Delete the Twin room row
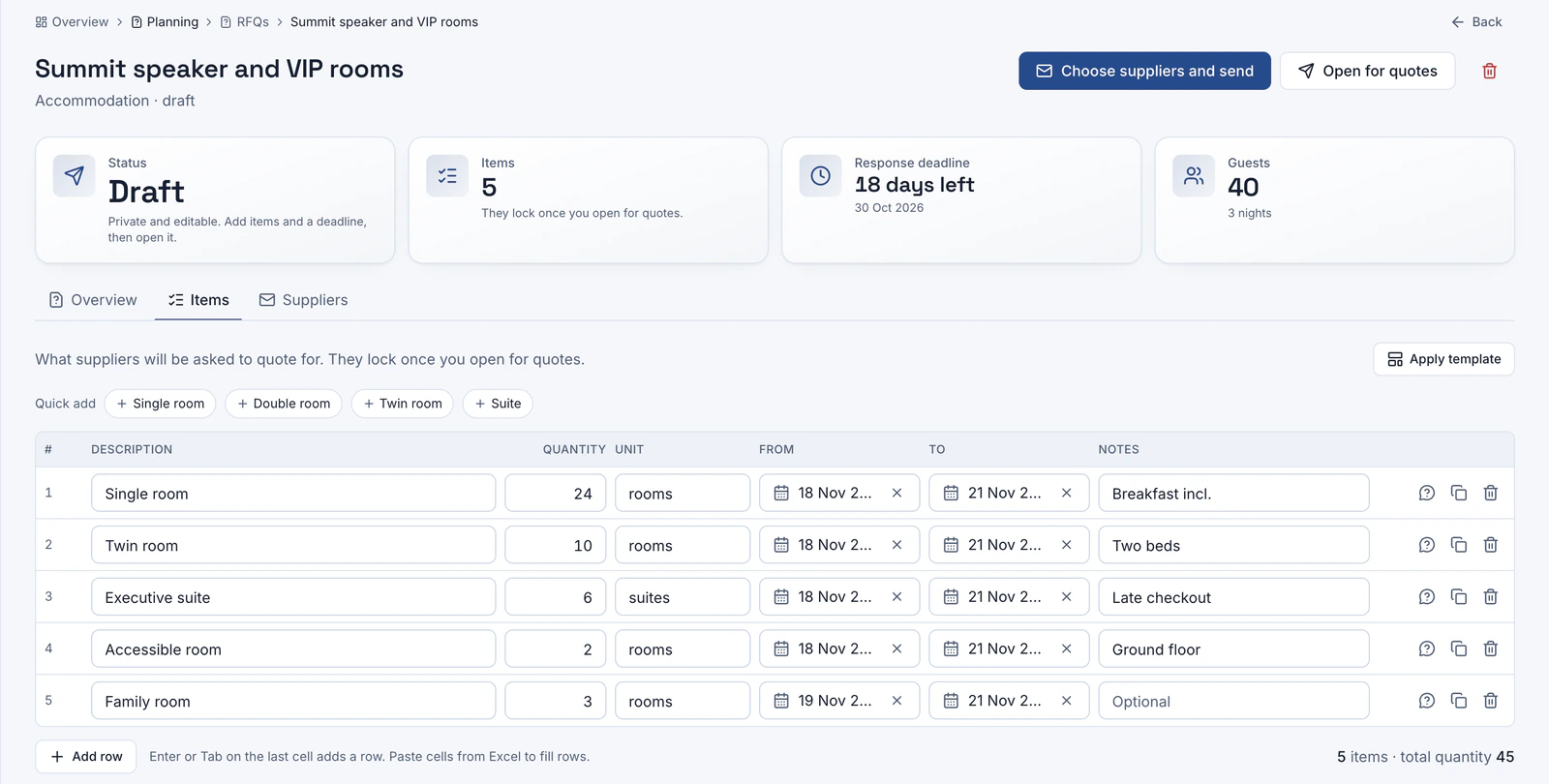 1491,545
